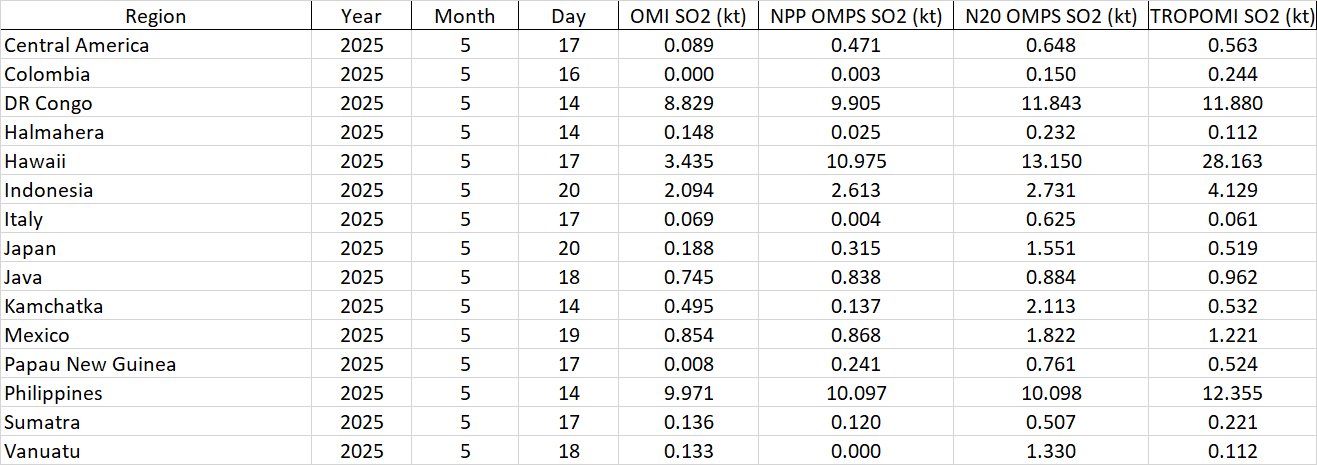Click the Region column header
The height and width of the screenshot is (465, 1317).
click(x=155, y=16)
